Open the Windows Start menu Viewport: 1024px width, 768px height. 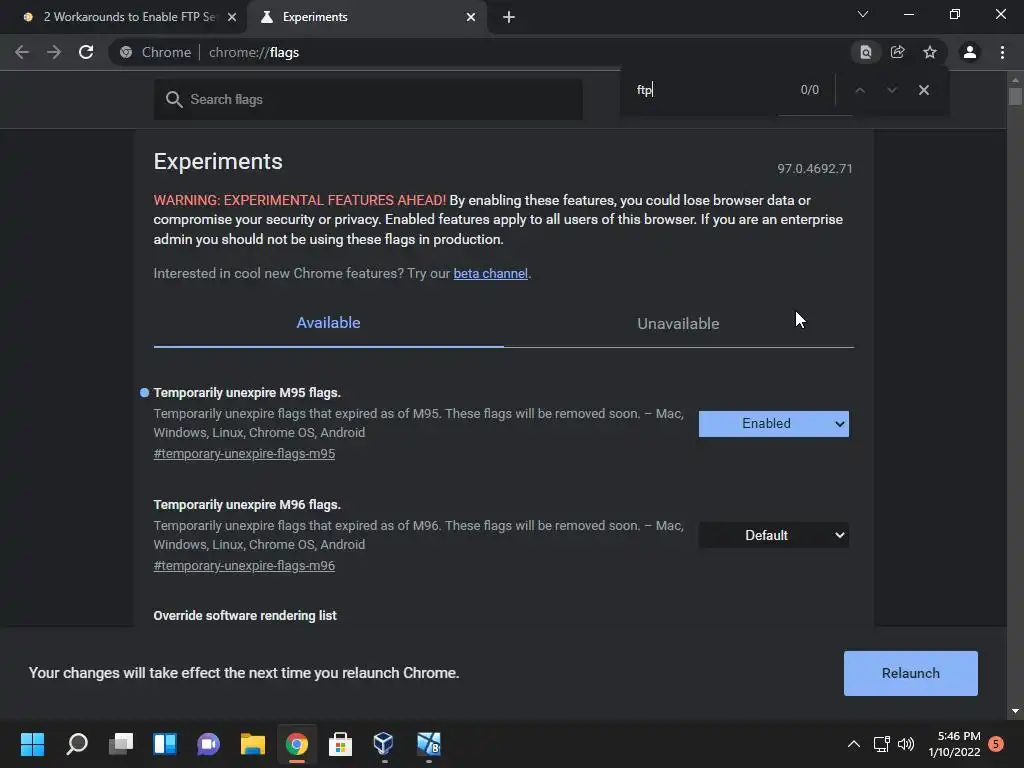pyautogui.click(x=32, y=744)
